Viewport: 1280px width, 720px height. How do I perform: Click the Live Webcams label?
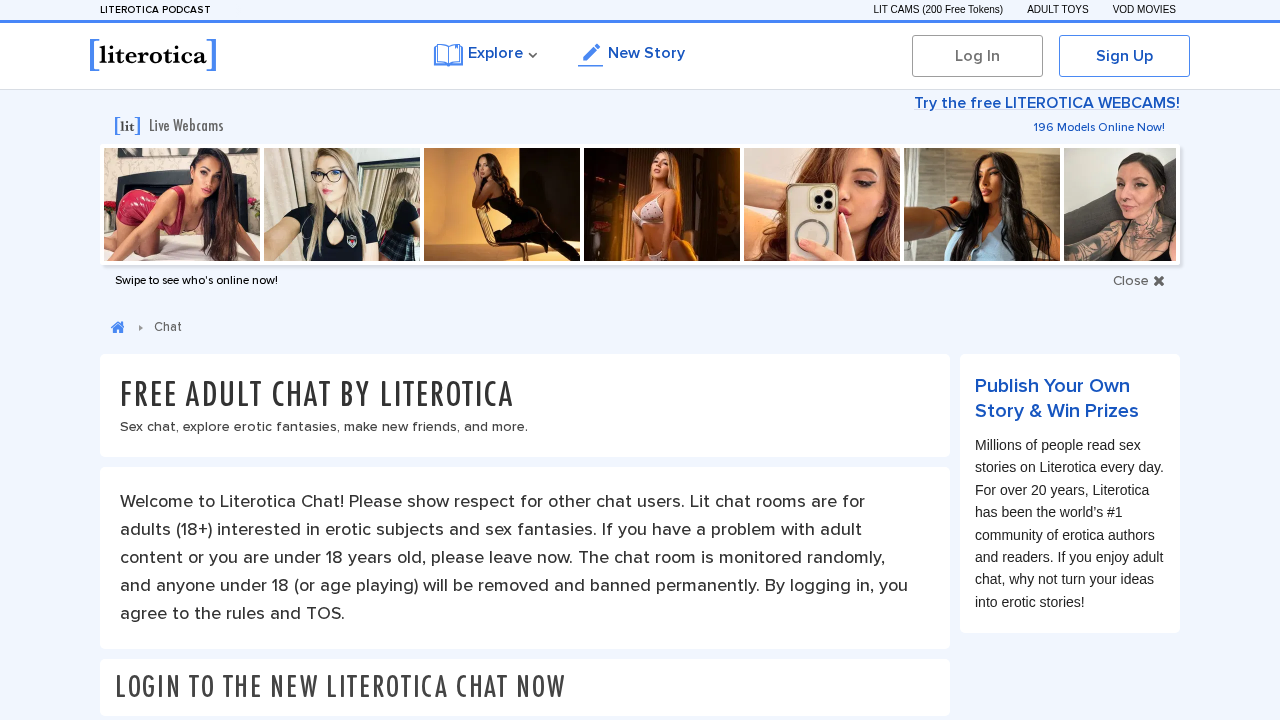pyautogui.click(x=186, y=126)
